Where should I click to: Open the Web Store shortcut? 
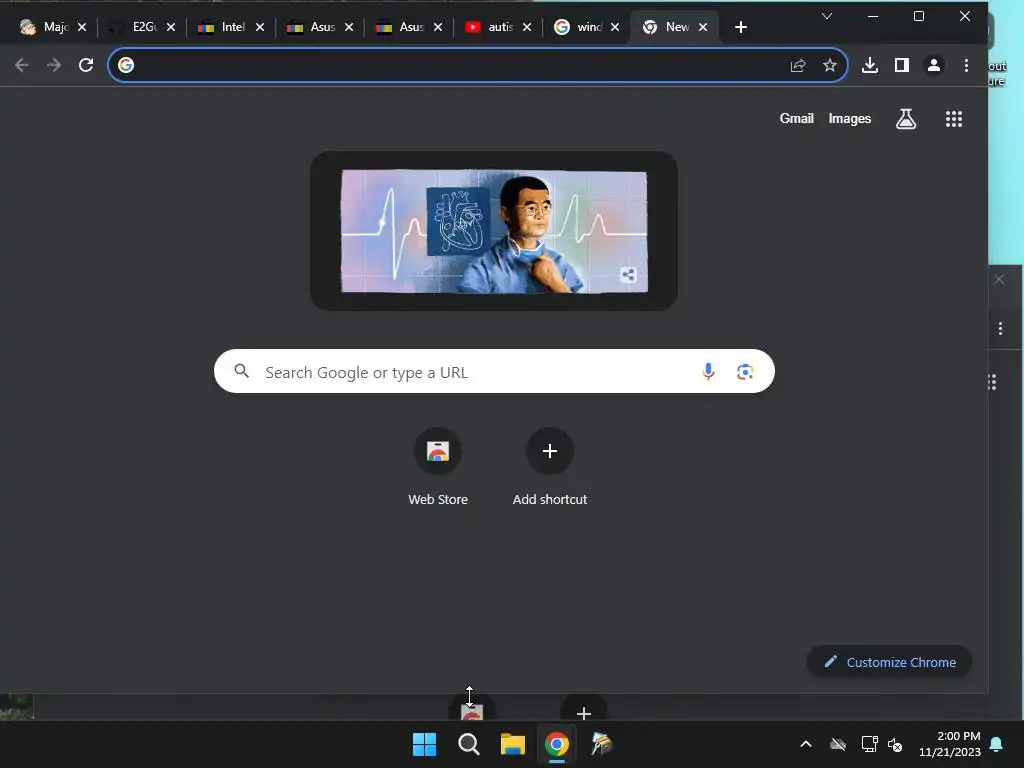(x=438, y=468)
